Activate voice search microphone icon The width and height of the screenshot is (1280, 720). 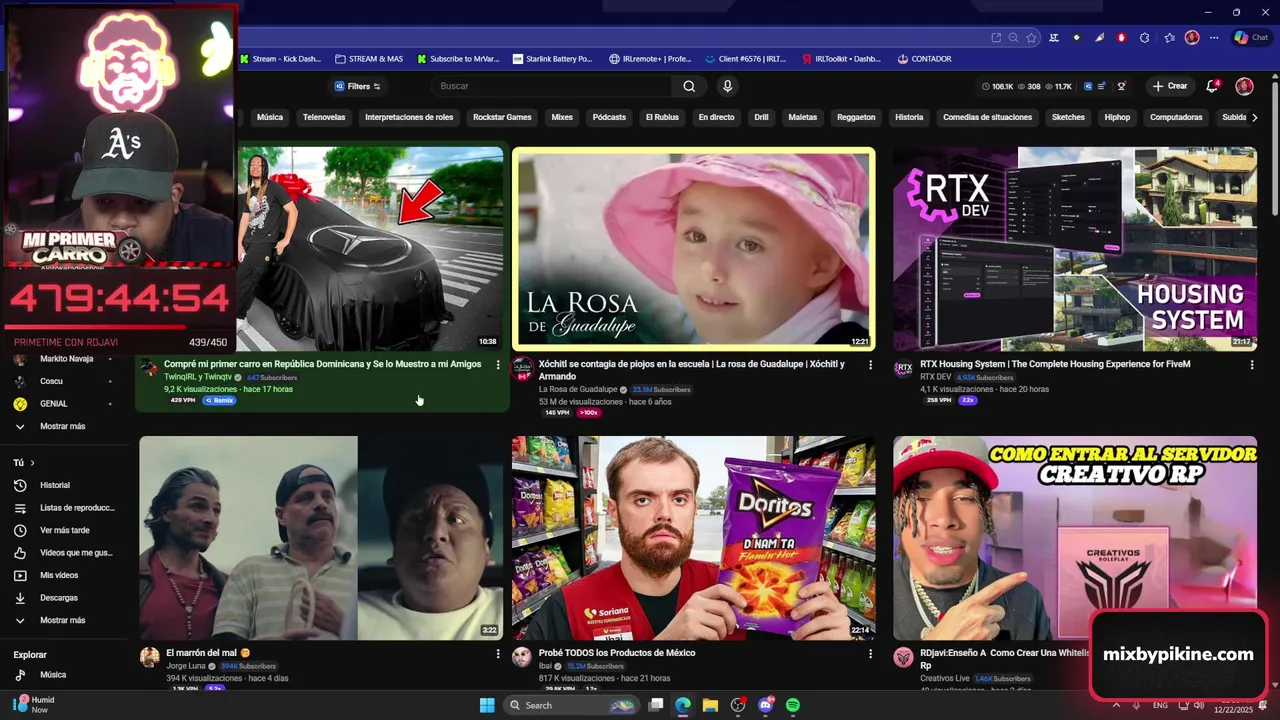click(727, 86)
